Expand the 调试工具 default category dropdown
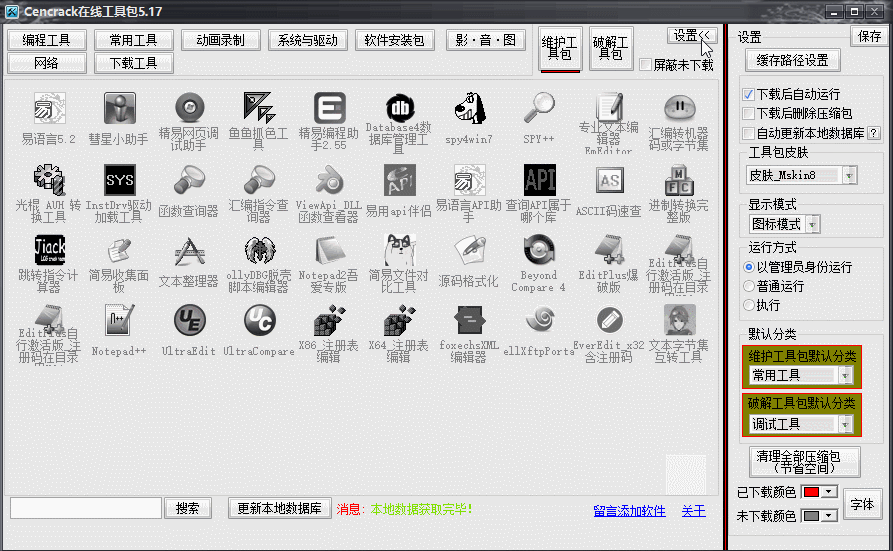This screenshot has width=893, height=551. point(846,424)
